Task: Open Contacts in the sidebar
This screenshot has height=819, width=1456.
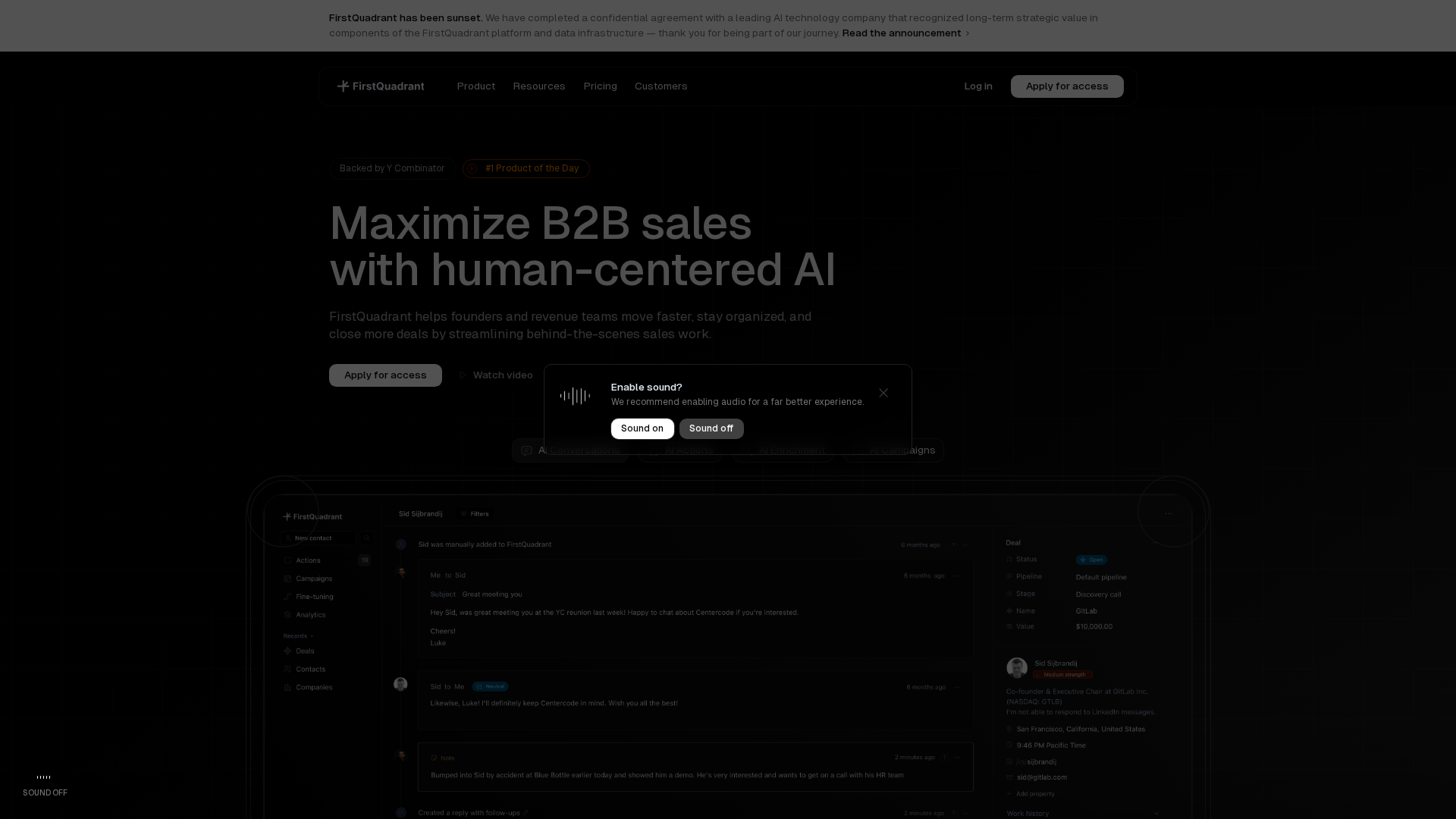Action: (288, 669)
